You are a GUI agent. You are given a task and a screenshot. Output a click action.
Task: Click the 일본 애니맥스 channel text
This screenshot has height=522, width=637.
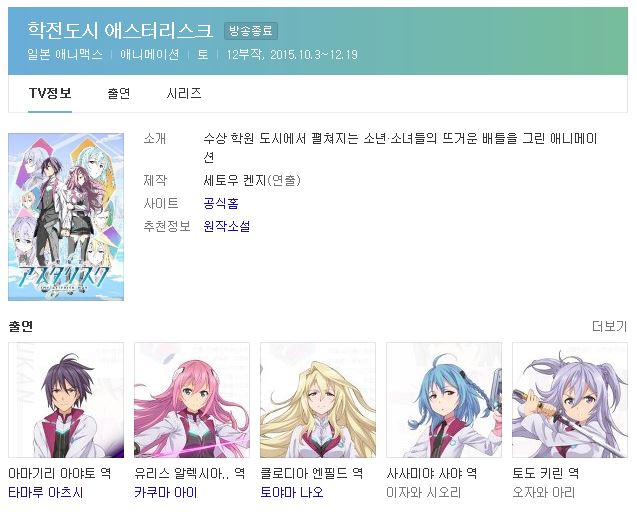(x=65, y=54)
